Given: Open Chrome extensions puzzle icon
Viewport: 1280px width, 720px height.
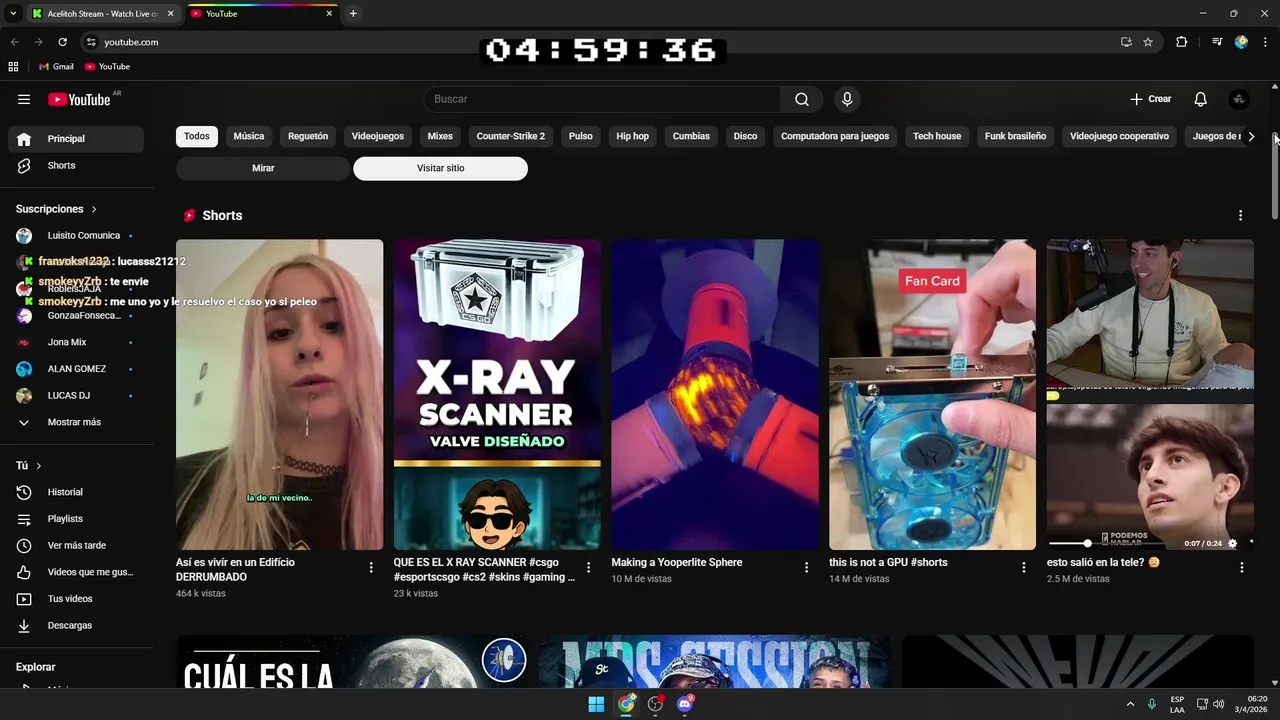Looking at the screenshot, I should click(1182, 42).
